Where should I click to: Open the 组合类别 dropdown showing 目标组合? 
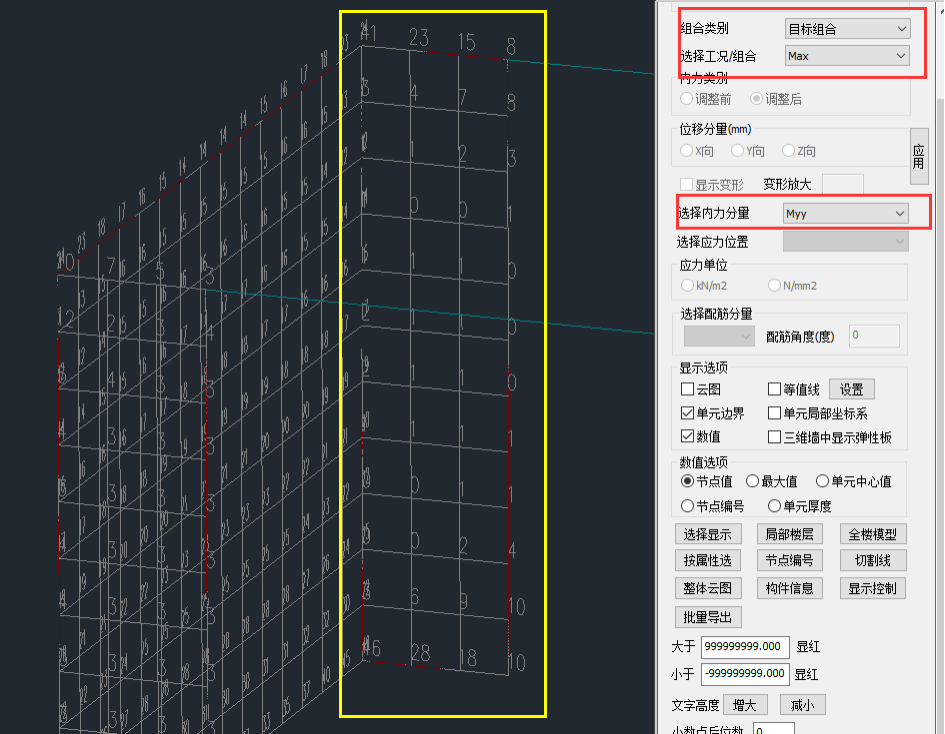pyautogui.click(x=847, y=28)
